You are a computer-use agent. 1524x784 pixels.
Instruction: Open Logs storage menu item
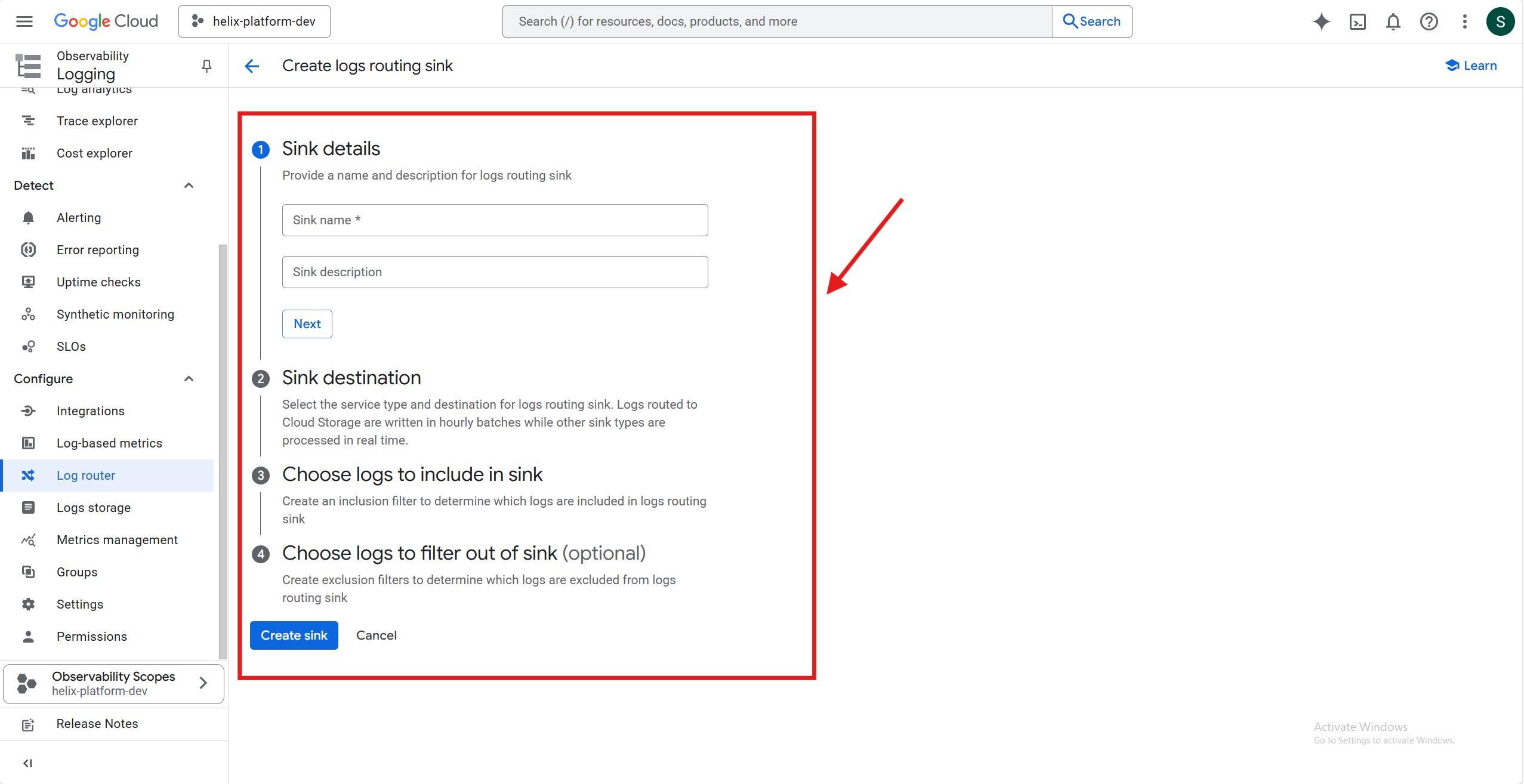[x=94, y=508]
